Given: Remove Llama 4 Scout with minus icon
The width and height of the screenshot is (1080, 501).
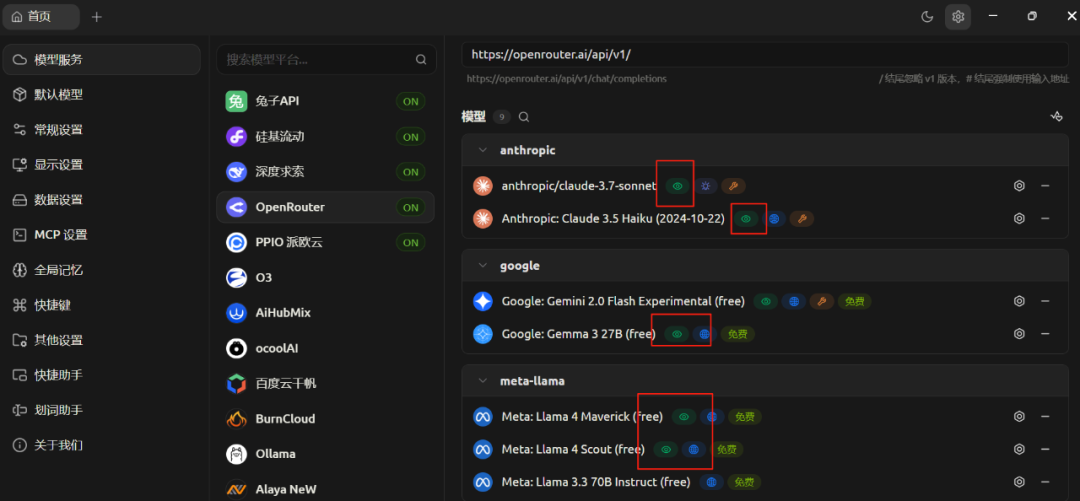Looking at the screenshot, I should tap(1045, 449).
